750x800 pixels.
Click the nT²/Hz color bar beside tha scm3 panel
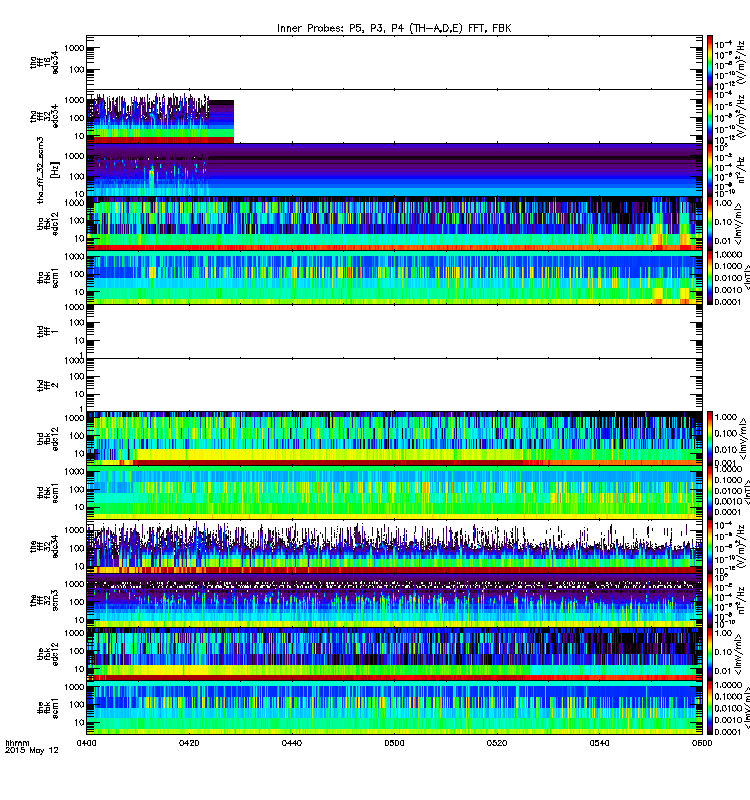click(x=710, y=170)
